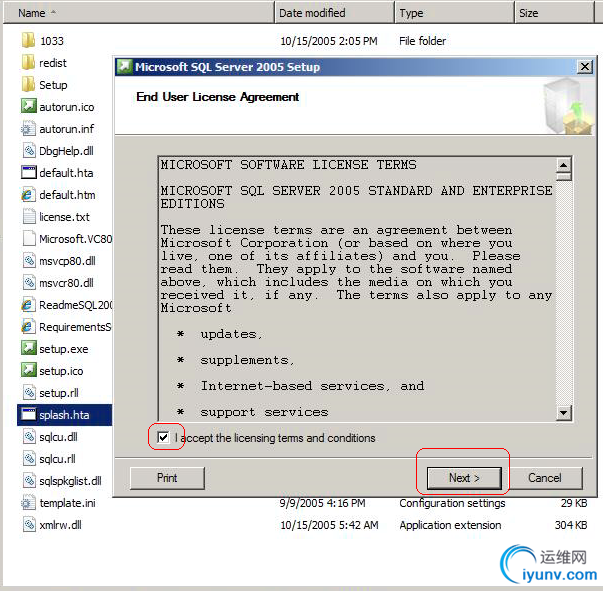Click the SQL Server Setup title bar icon
Screen dimensions: 603x591
124,67
